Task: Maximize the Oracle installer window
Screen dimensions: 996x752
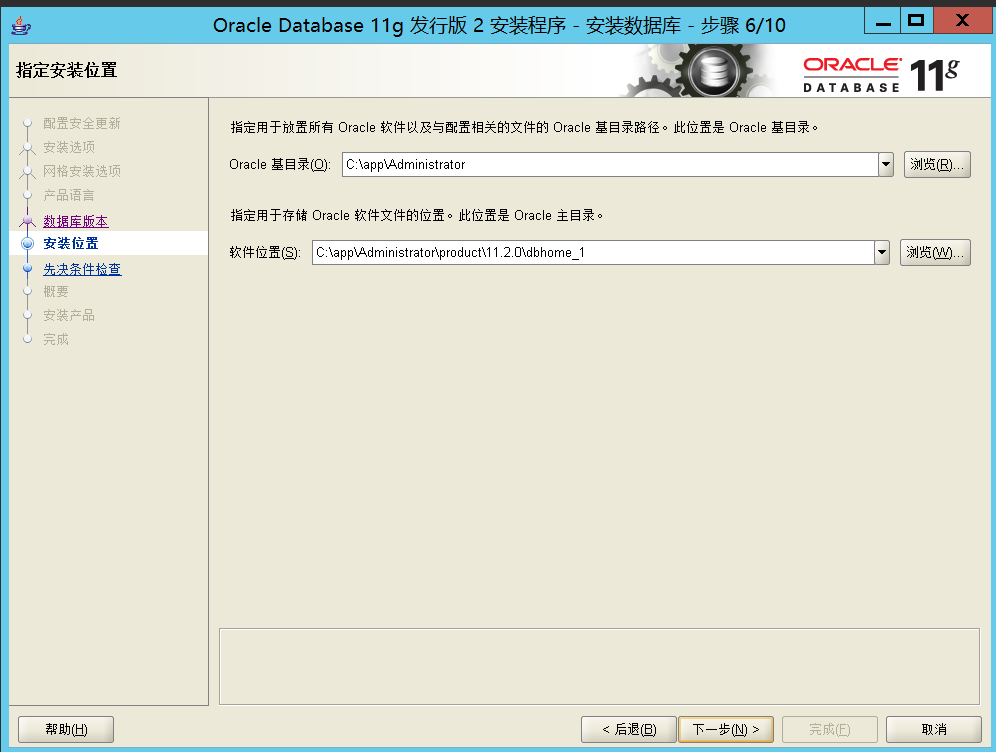Action: coord(916,22)
